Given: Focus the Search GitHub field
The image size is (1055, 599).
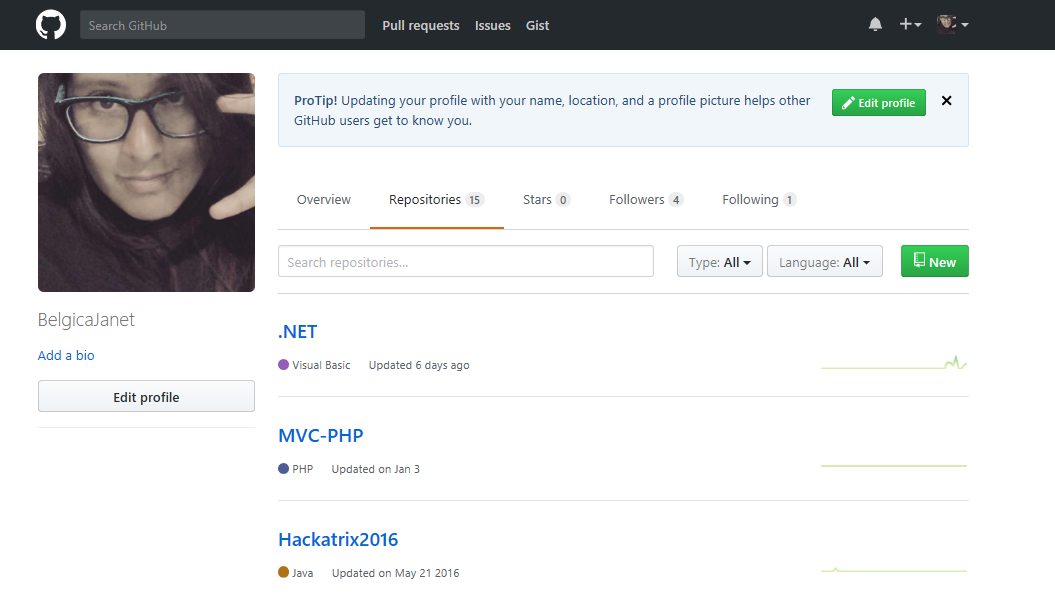Looking at the screenshot, I should click(x=222, y=25).
